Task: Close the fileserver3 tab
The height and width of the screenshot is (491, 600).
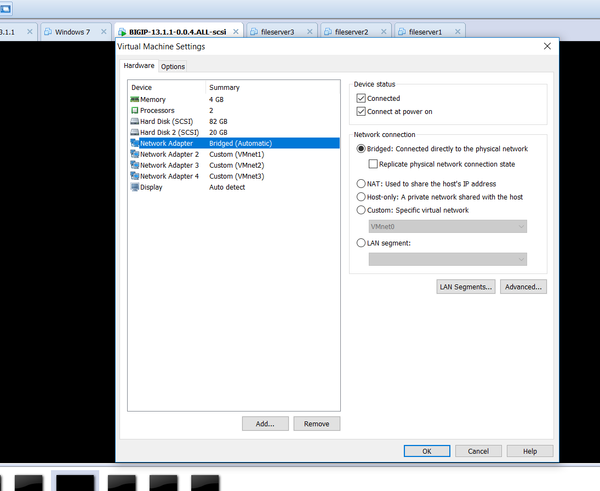Action: [310, 32]
